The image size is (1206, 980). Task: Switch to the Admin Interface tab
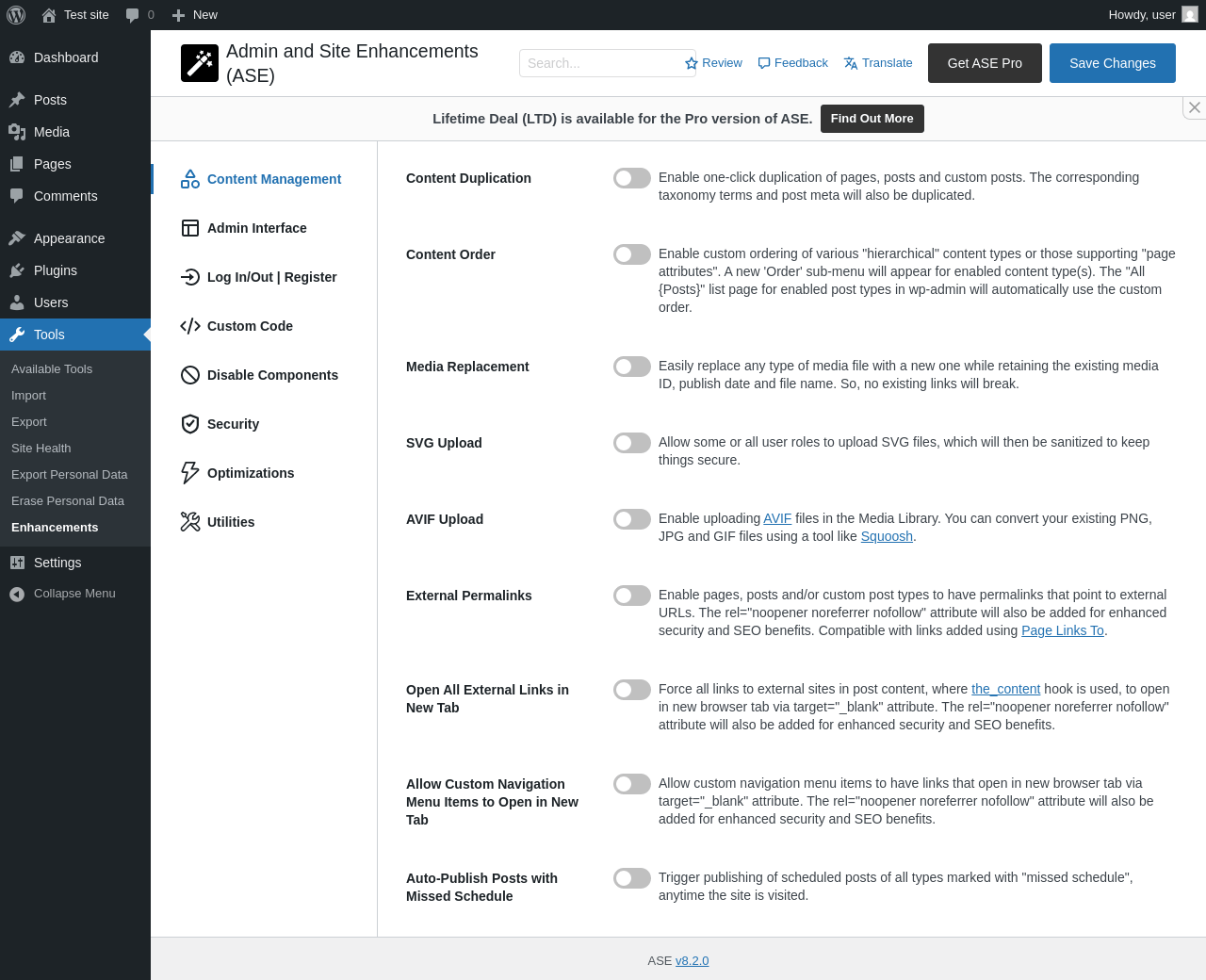[x=256, y=228]
